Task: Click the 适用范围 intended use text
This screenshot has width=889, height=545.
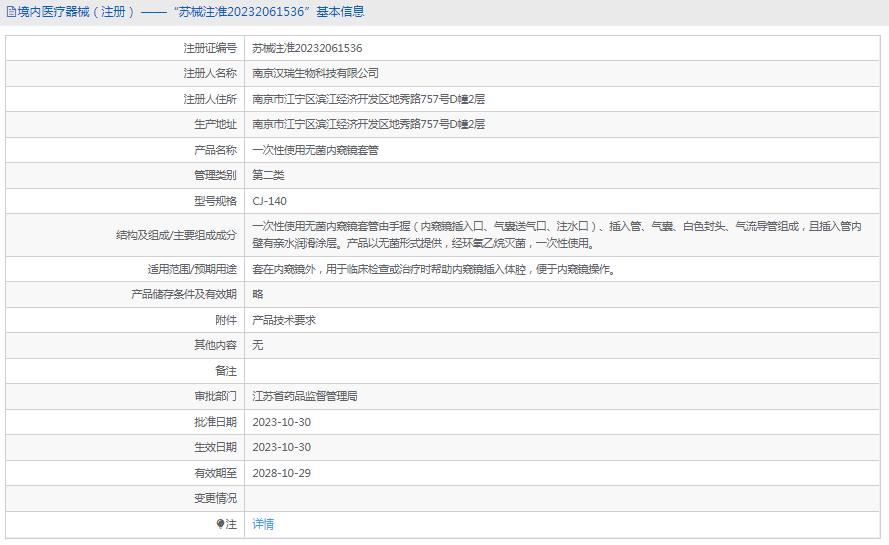Action: (x=434, y=269)
